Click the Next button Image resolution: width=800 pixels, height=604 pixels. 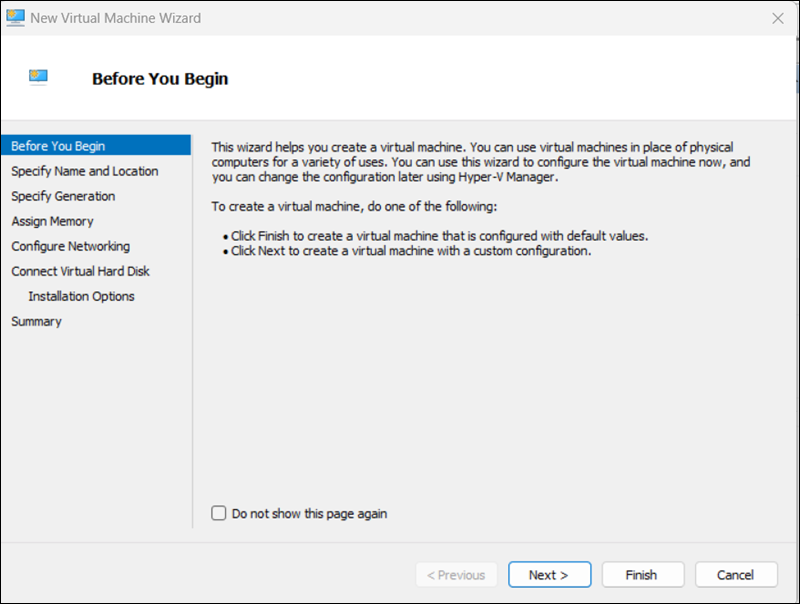[x=549, y=575]
